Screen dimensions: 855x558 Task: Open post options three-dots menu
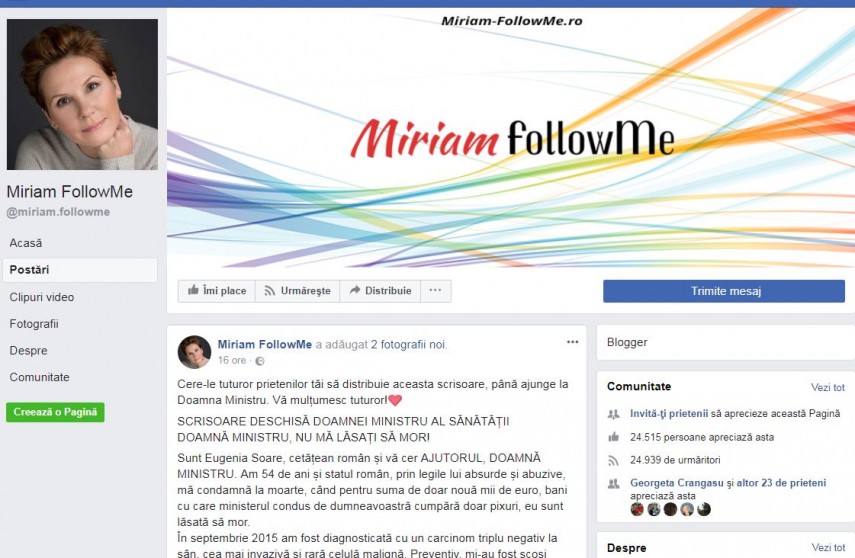[x=572, y=342]
